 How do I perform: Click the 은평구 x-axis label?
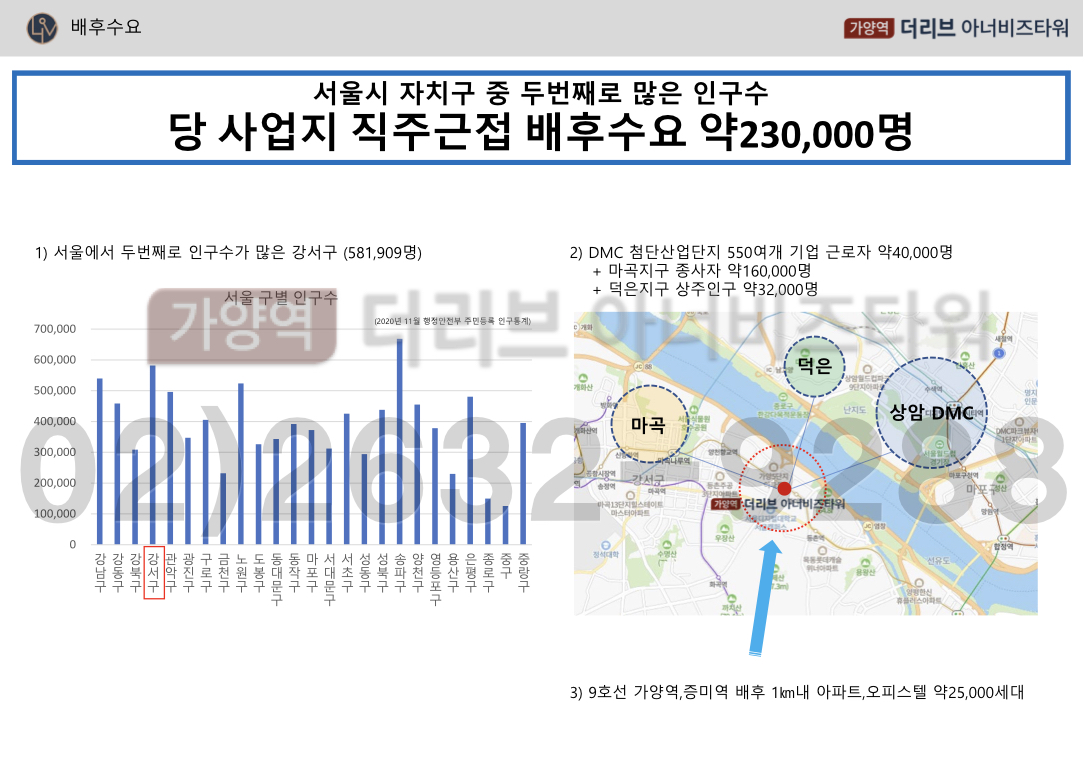[x=471, y=572]
